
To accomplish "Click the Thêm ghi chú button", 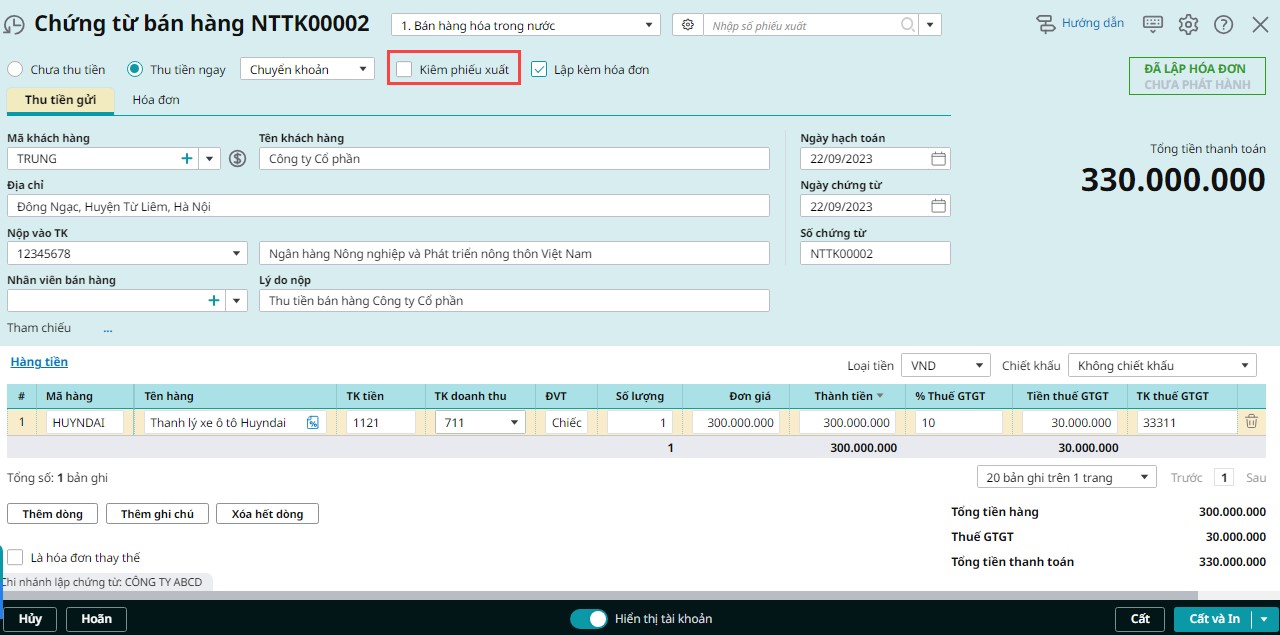I will 157,513.
